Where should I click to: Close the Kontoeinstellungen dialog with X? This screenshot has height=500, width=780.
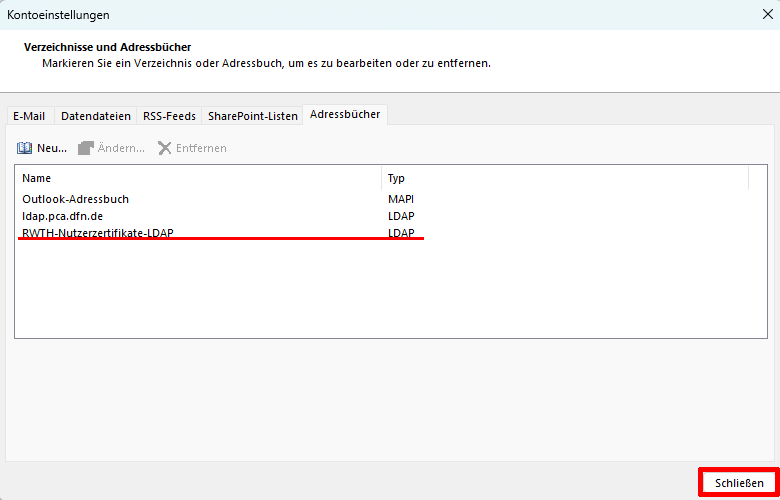click(768, 14)
